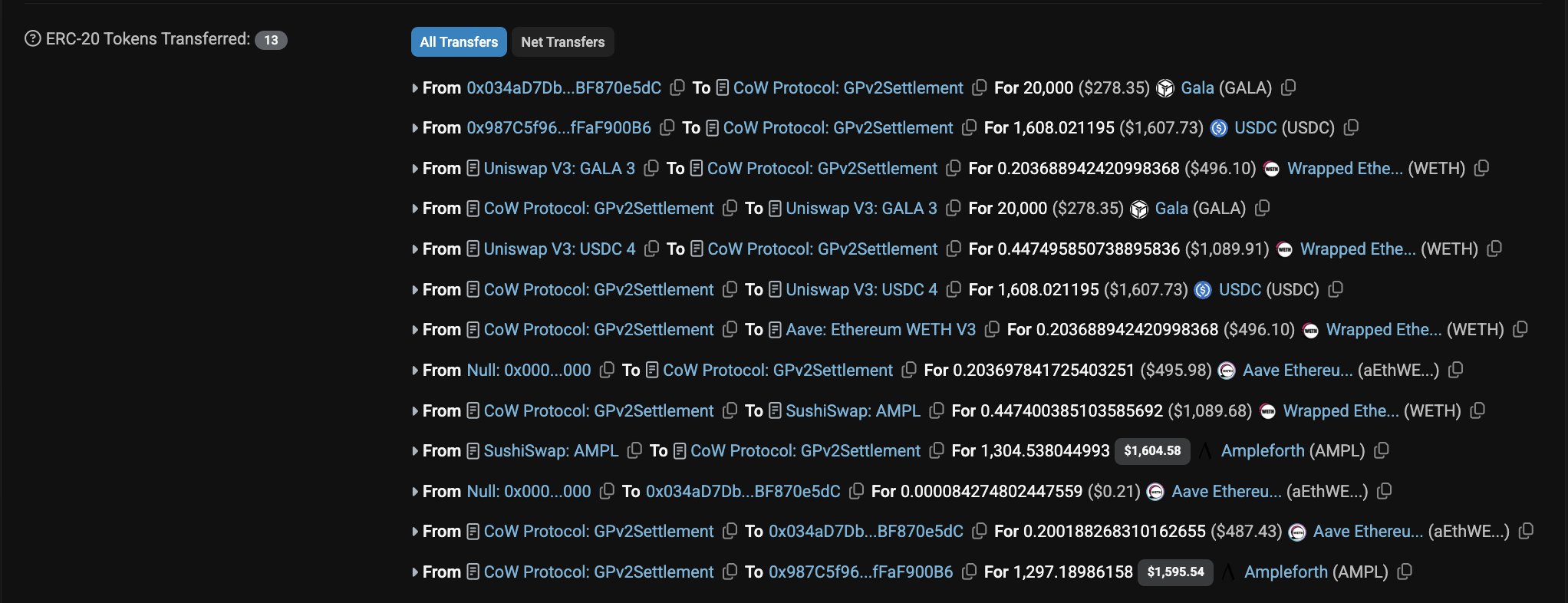Expand the row sending Gala to Uniswap V3: GALA 3
Screen dimensions: 1568x603
click(x=415, y=209)
